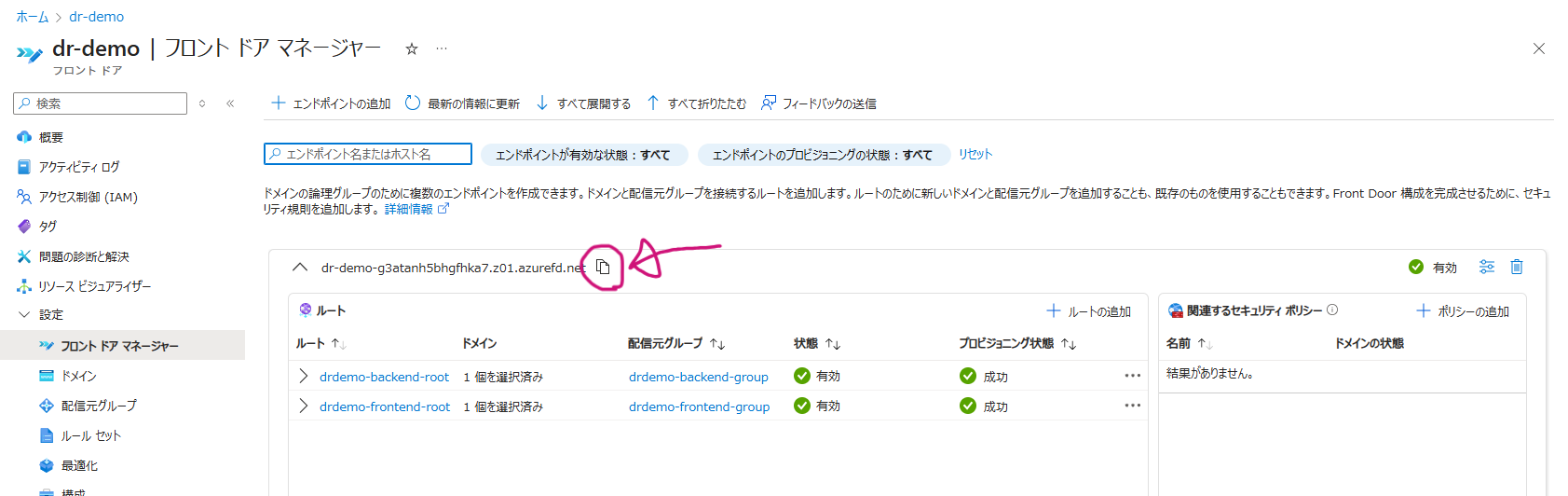Image resolution: width=1568 pixels, height=496 pixels.
Task: Focus the endpoint name or hostname filter box
Action: pos(368,154)
